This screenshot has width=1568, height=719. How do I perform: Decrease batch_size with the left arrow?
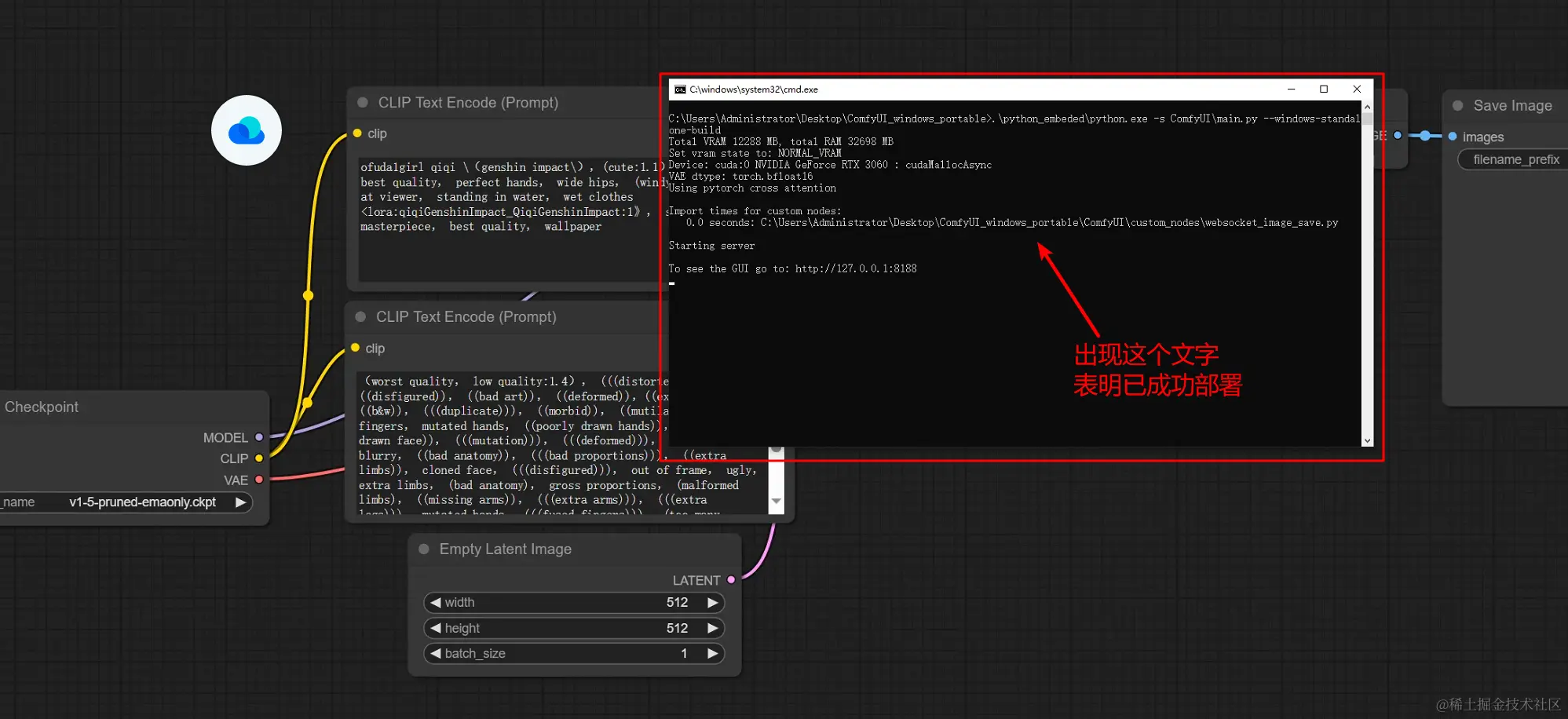tap(435, 653)
